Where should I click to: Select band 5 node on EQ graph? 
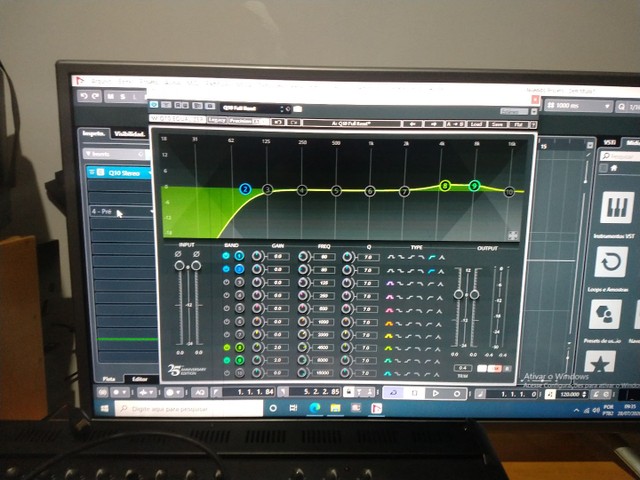(x=336, y=191)
